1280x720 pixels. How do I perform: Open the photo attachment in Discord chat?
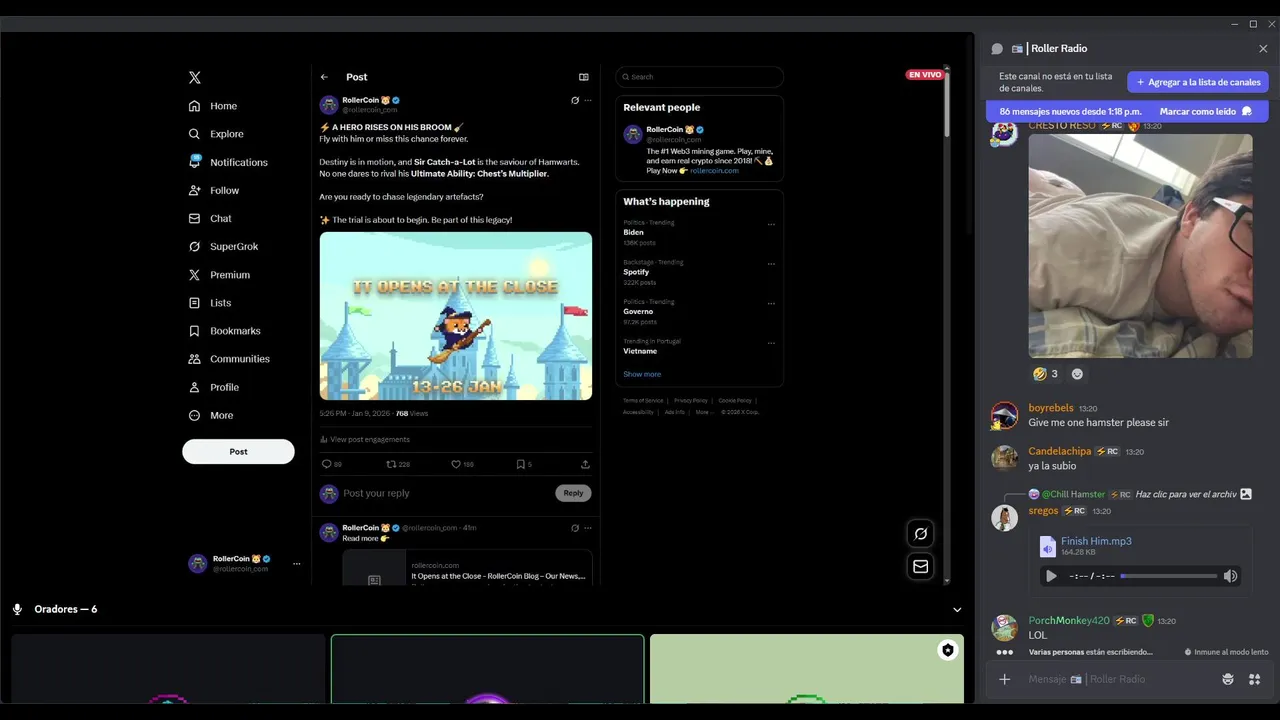[1140, 246]
